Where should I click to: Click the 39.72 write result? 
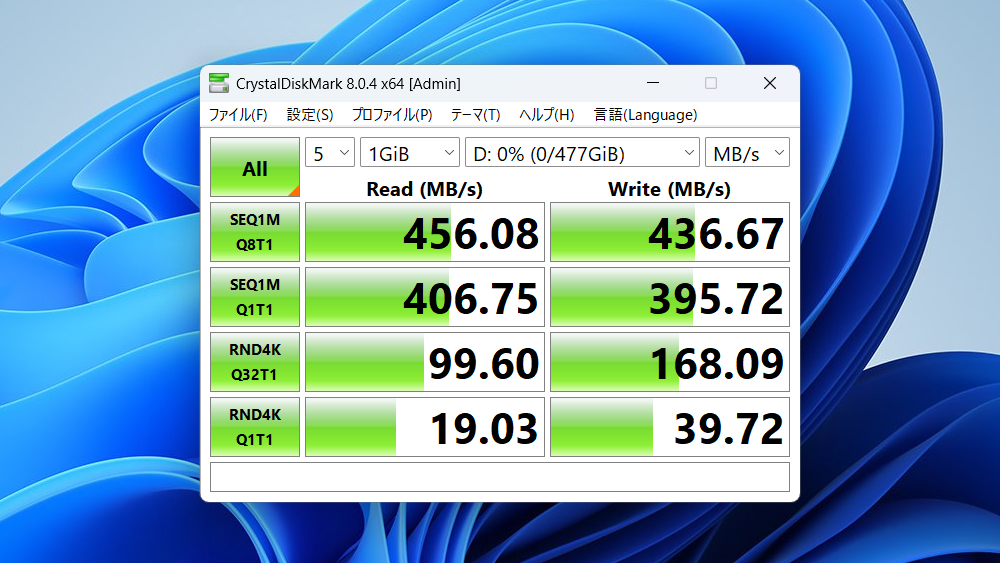point(670,427)
